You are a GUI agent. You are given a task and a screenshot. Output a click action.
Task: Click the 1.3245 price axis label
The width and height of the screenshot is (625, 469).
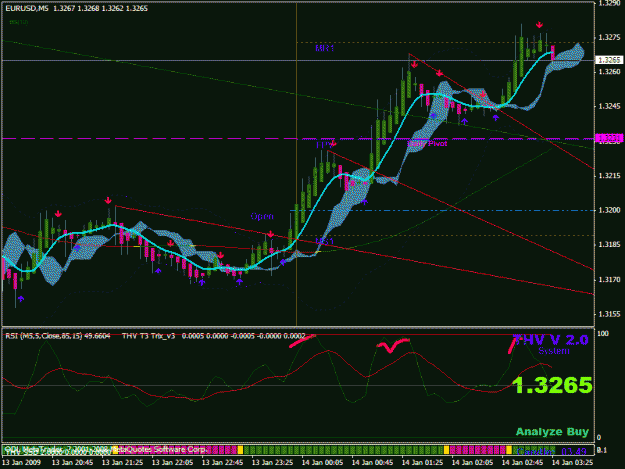click(x=609, y=106)
